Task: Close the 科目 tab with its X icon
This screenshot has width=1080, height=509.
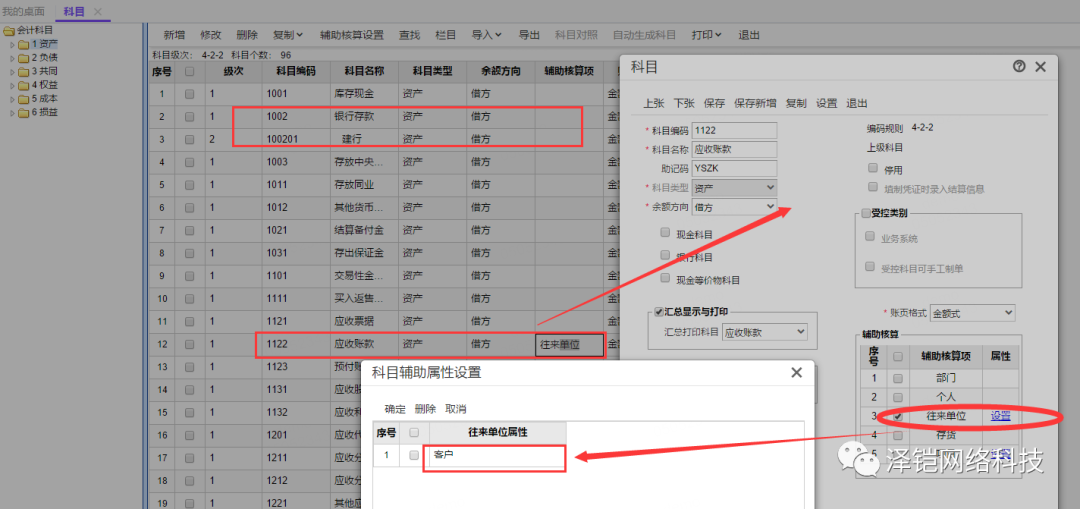Action: coord(98,11)
